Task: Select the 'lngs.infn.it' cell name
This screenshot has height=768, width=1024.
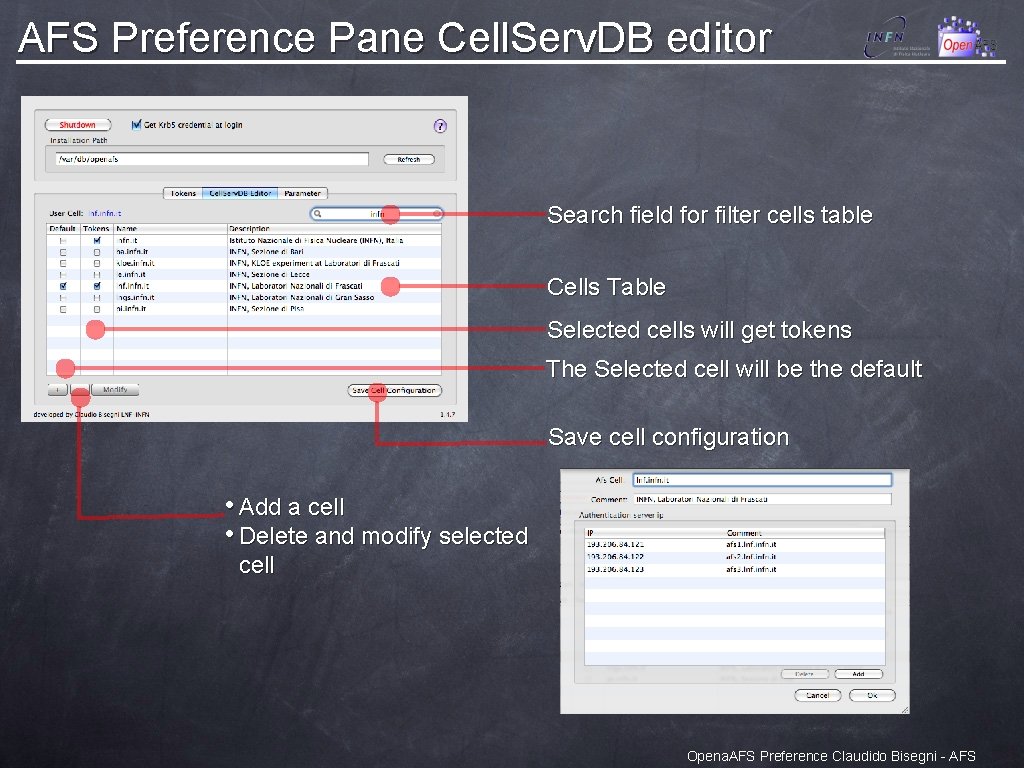Action: coord(135,297)
